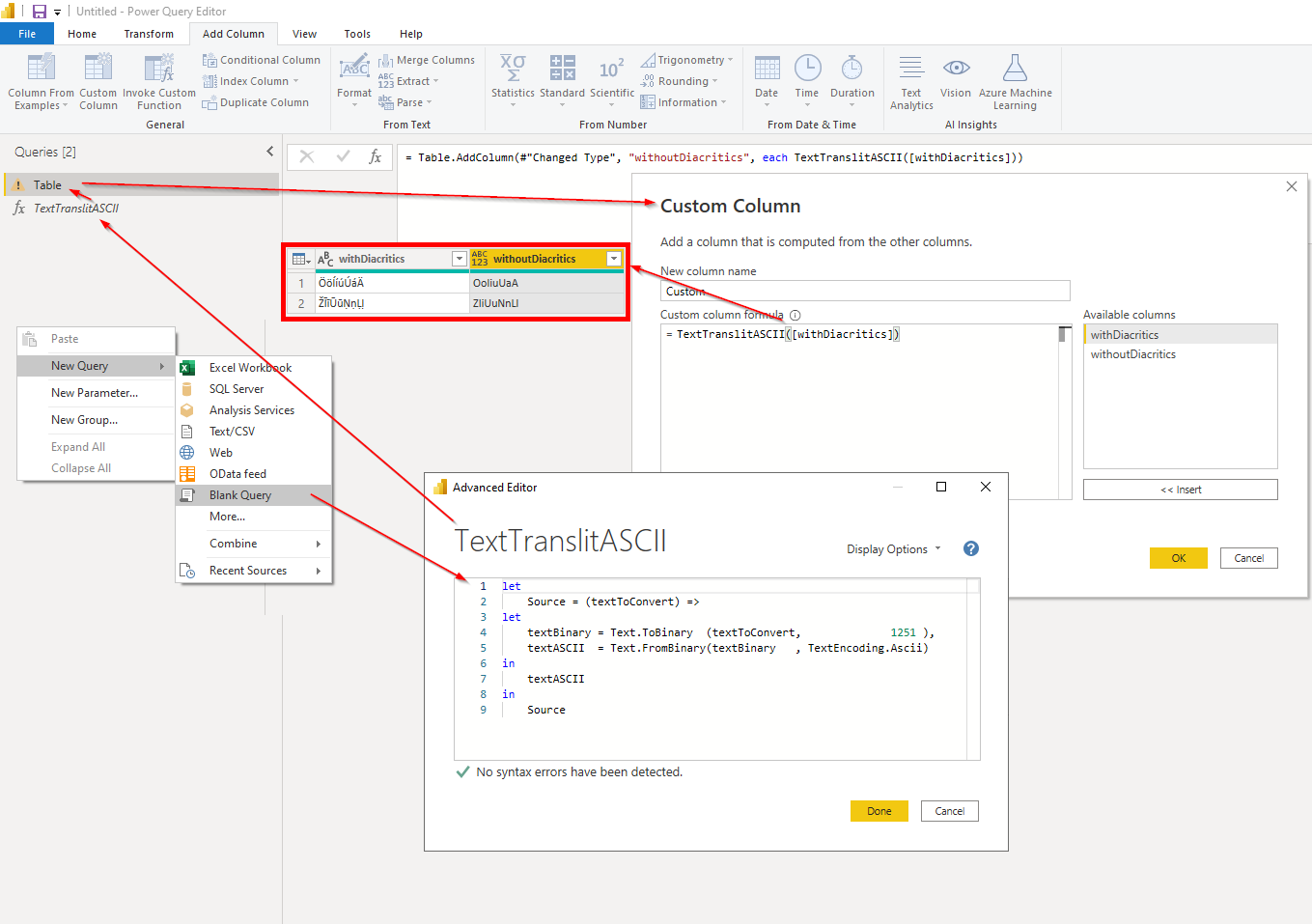Open Text Analytics AI insight

(x=911, y=82)
